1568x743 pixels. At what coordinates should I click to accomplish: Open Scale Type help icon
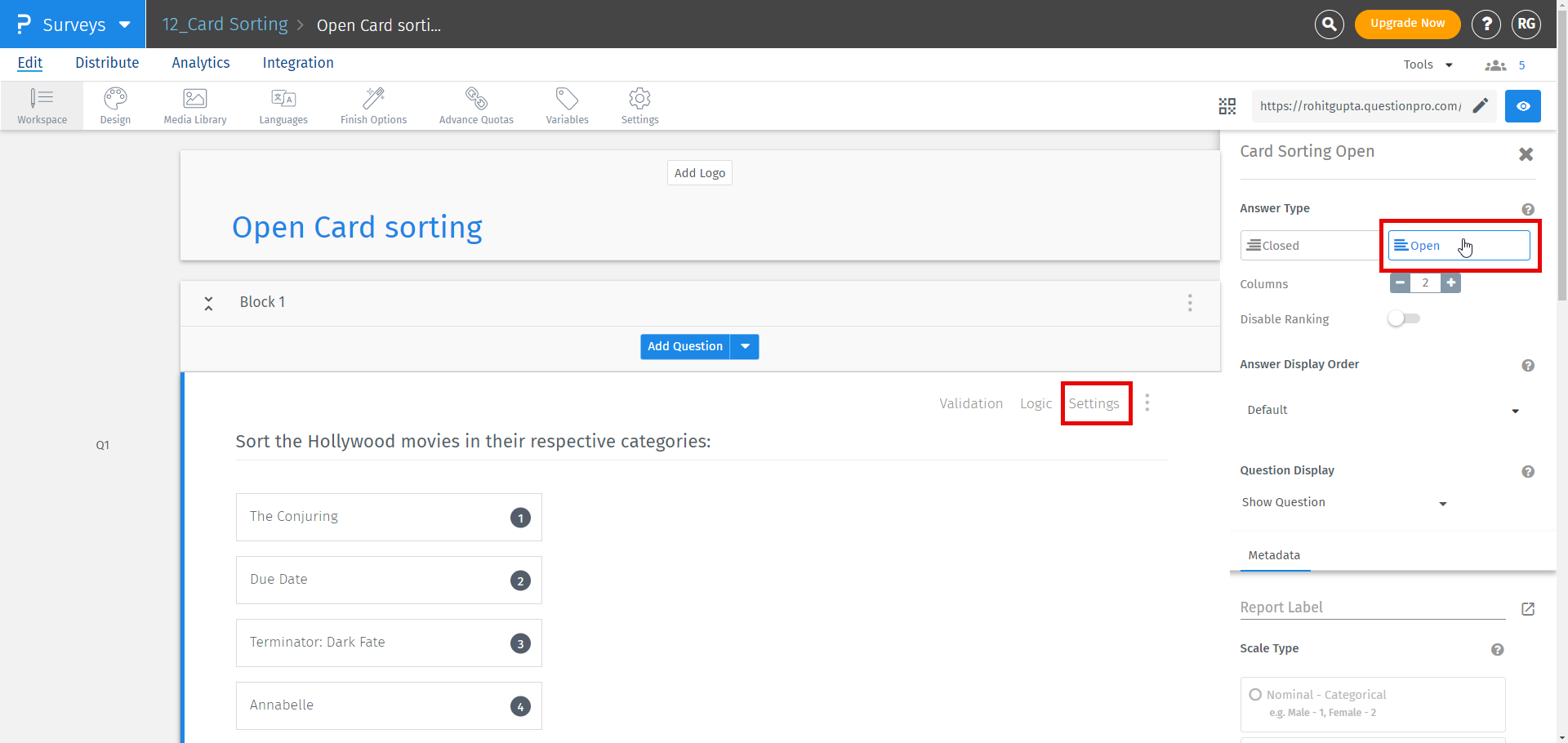coord(1497,649)
